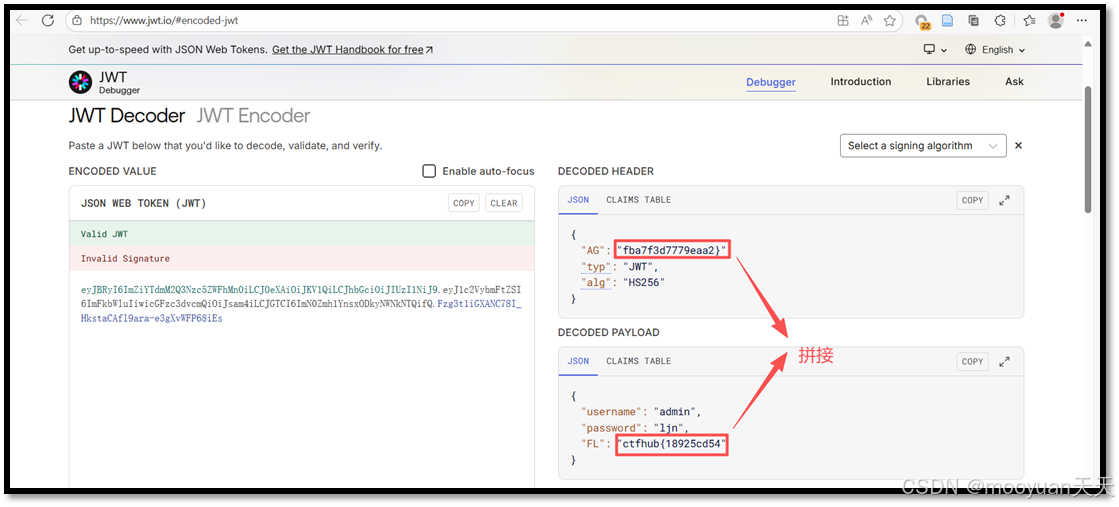1119x507 pixels.
Task: Open the Favorites list icon
Action: [x=1028, y=21]
